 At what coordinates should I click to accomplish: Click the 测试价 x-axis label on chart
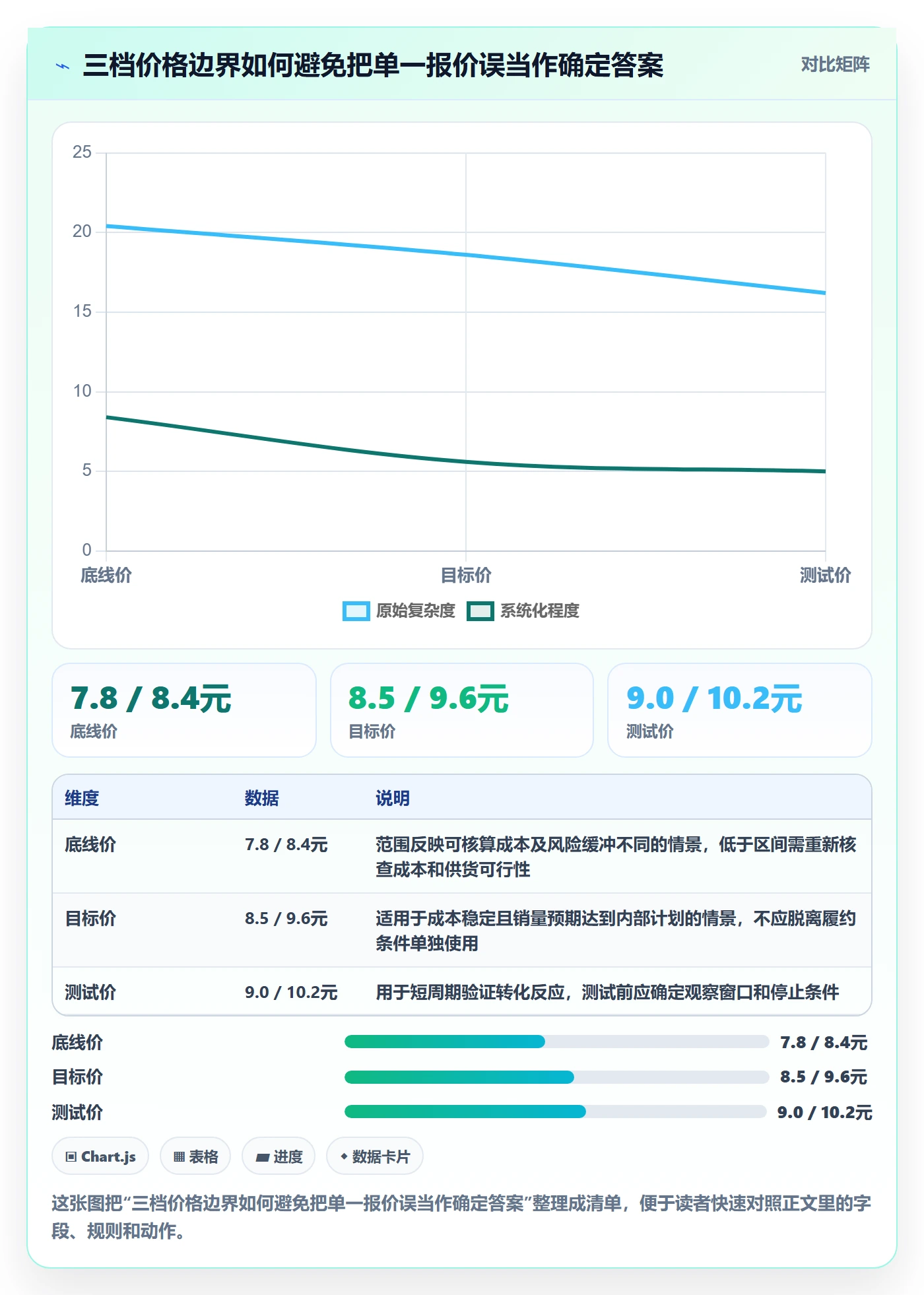(826, 576)
